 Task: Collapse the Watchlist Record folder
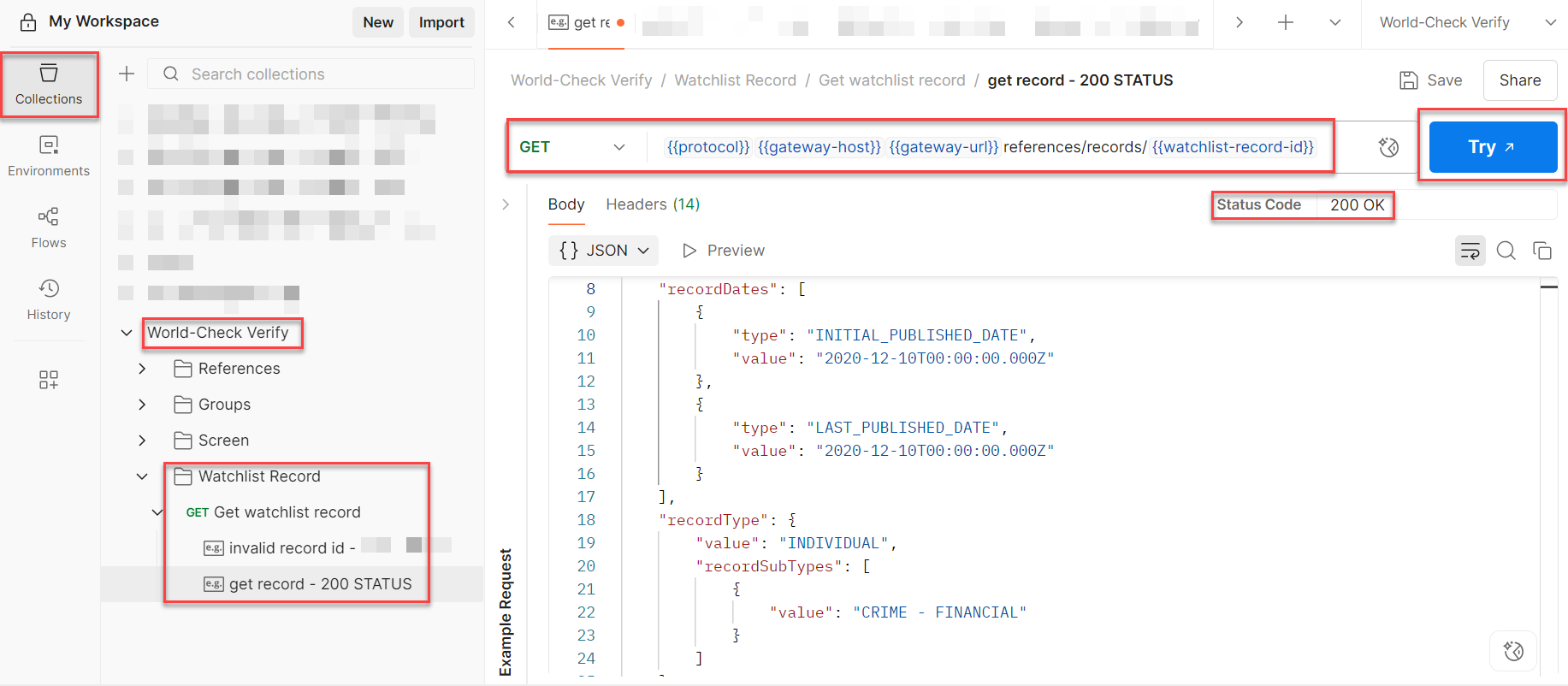(142, 476)
